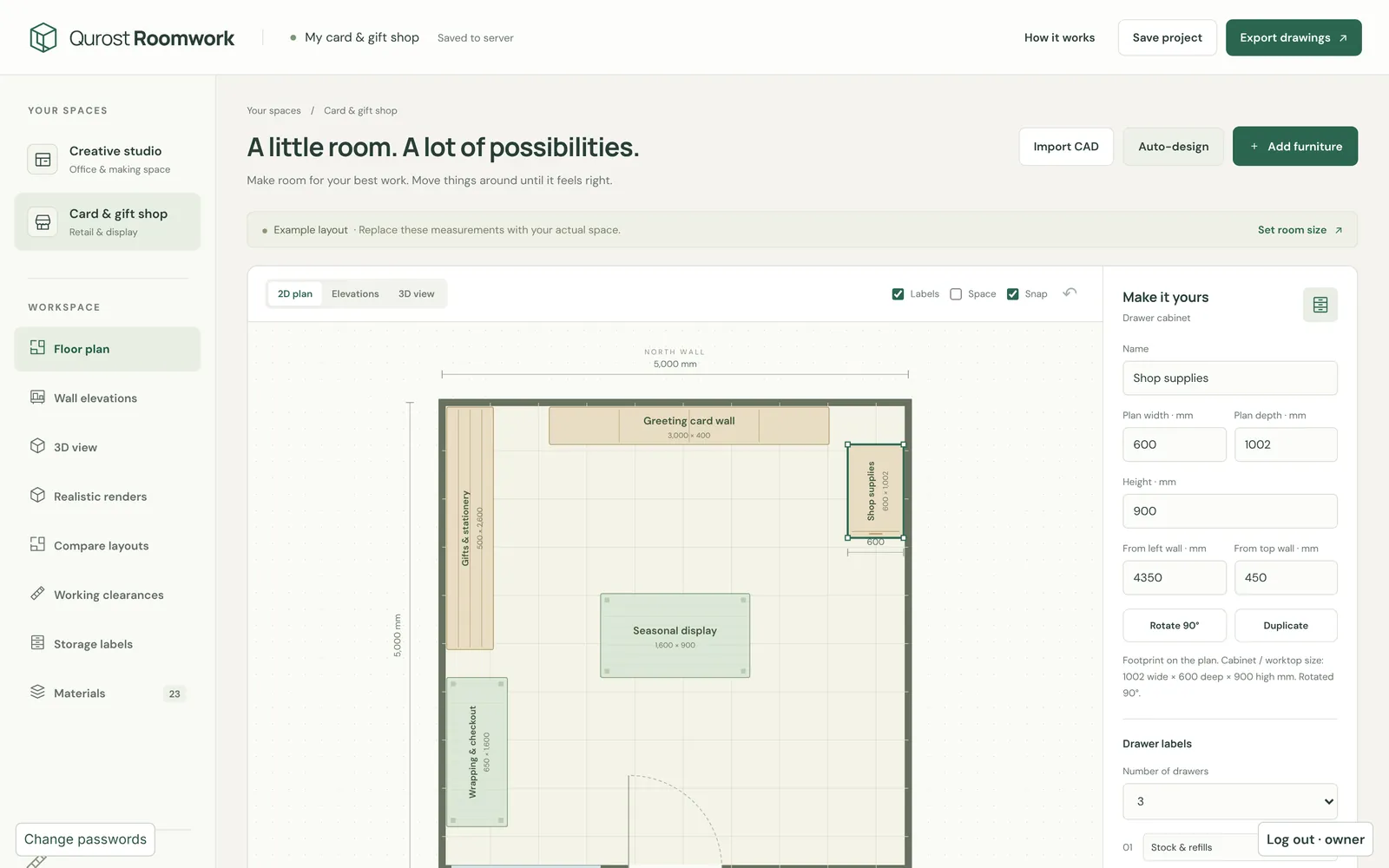Click the Save project button
The image size is (1389, 868).
point(1167,37)
